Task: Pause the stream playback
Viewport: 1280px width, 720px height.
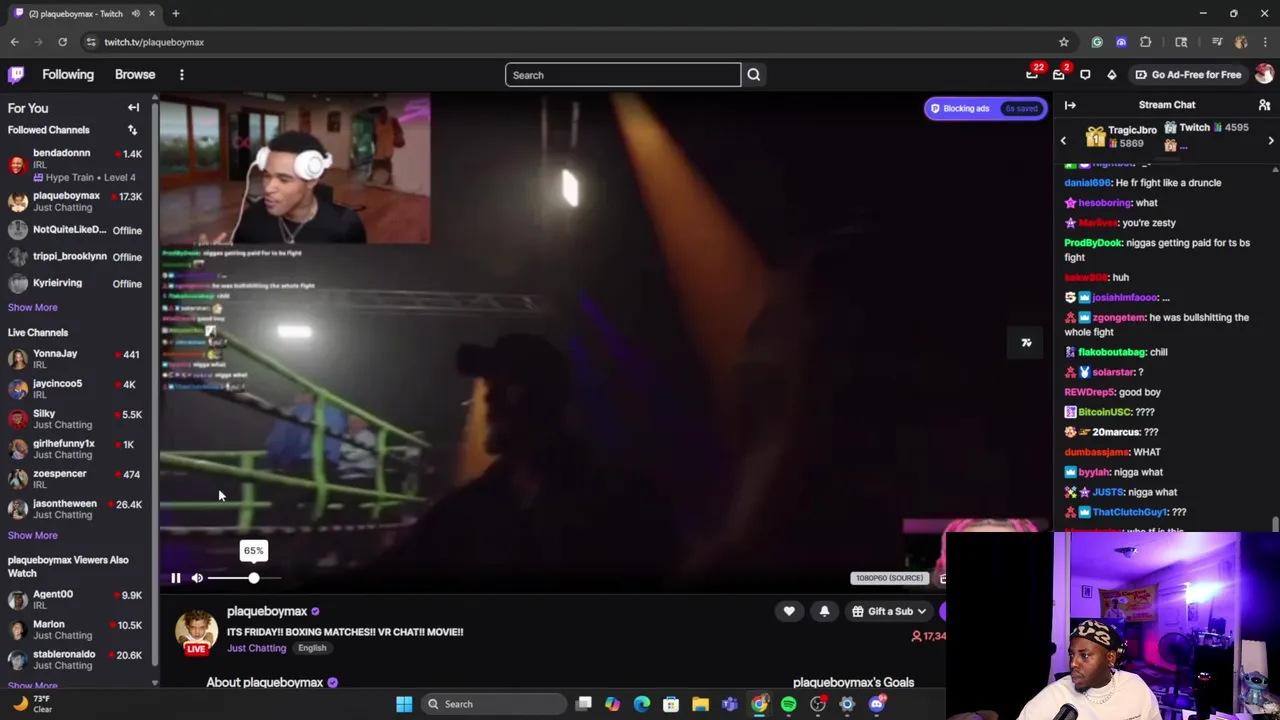Action: [176, 578]
